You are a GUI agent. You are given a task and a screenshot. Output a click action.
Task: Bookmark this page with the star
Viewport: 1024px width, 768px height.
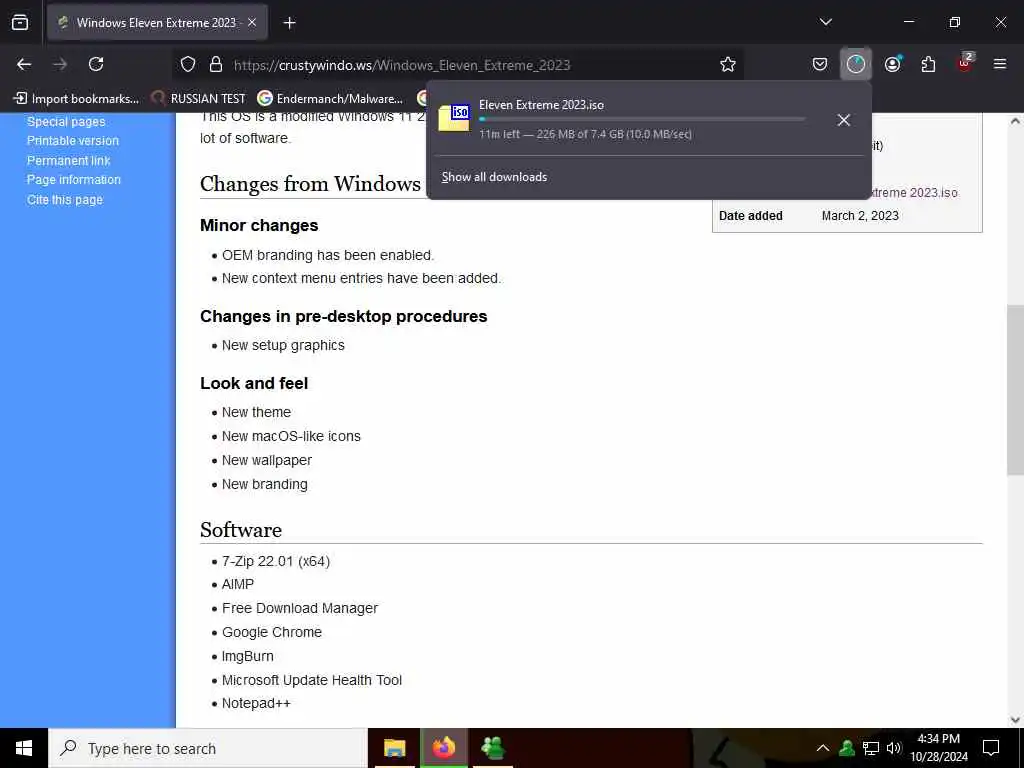pos(728,64)
